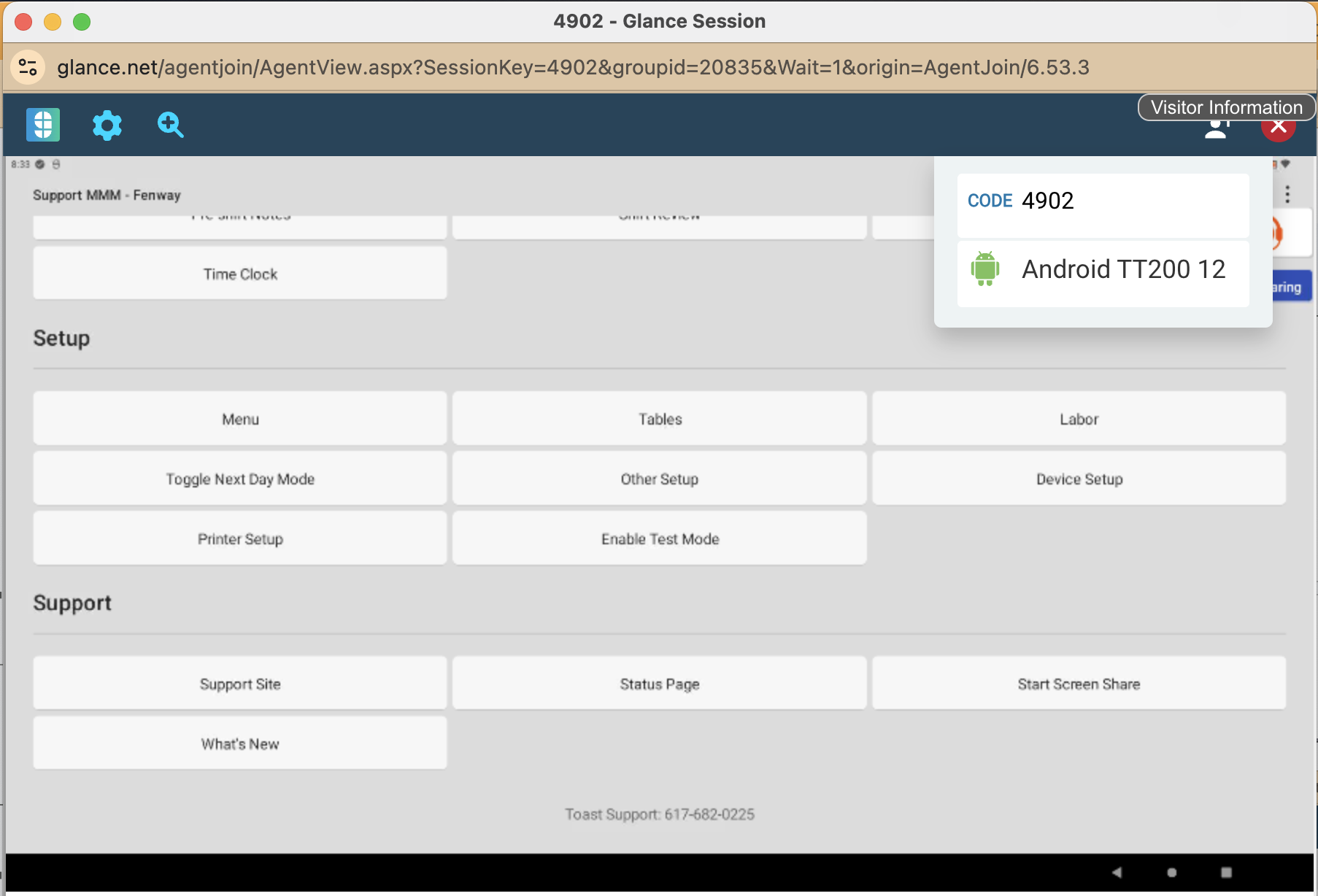Tap the Android home circle button
Screen dimensions: 1318x896
(x=1171, y=872)
